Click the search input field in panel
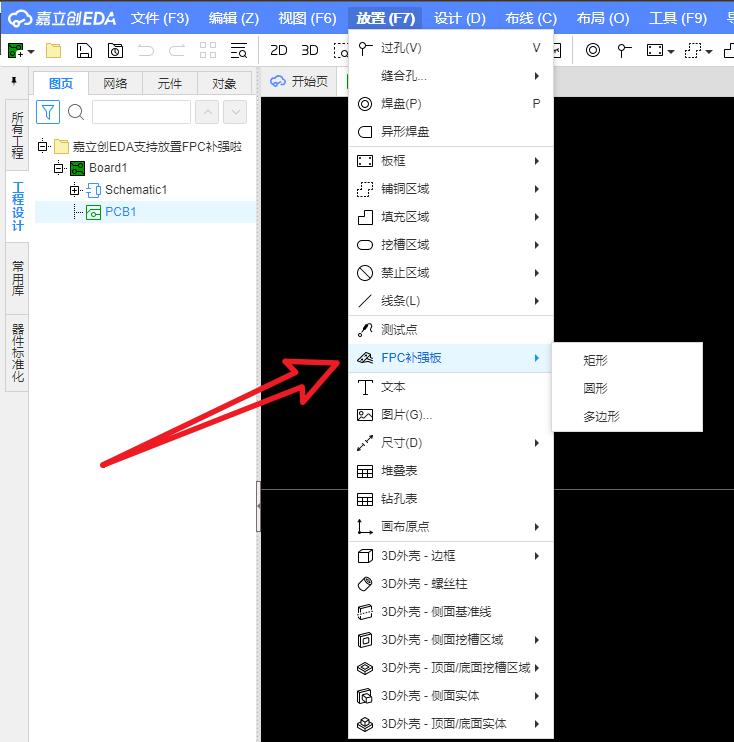The width and height of the screenshot is (734, 742). click(x=141, y=112)
